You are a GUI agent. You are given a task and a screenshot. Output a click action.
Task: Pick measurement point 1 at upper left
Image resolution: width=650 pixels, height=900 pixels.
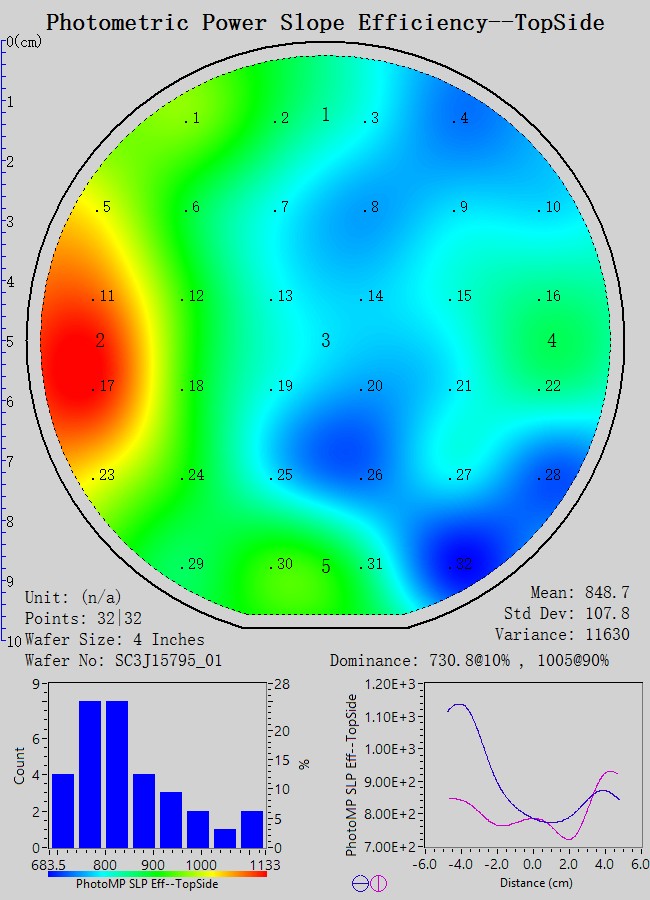(x=191, y=119)
